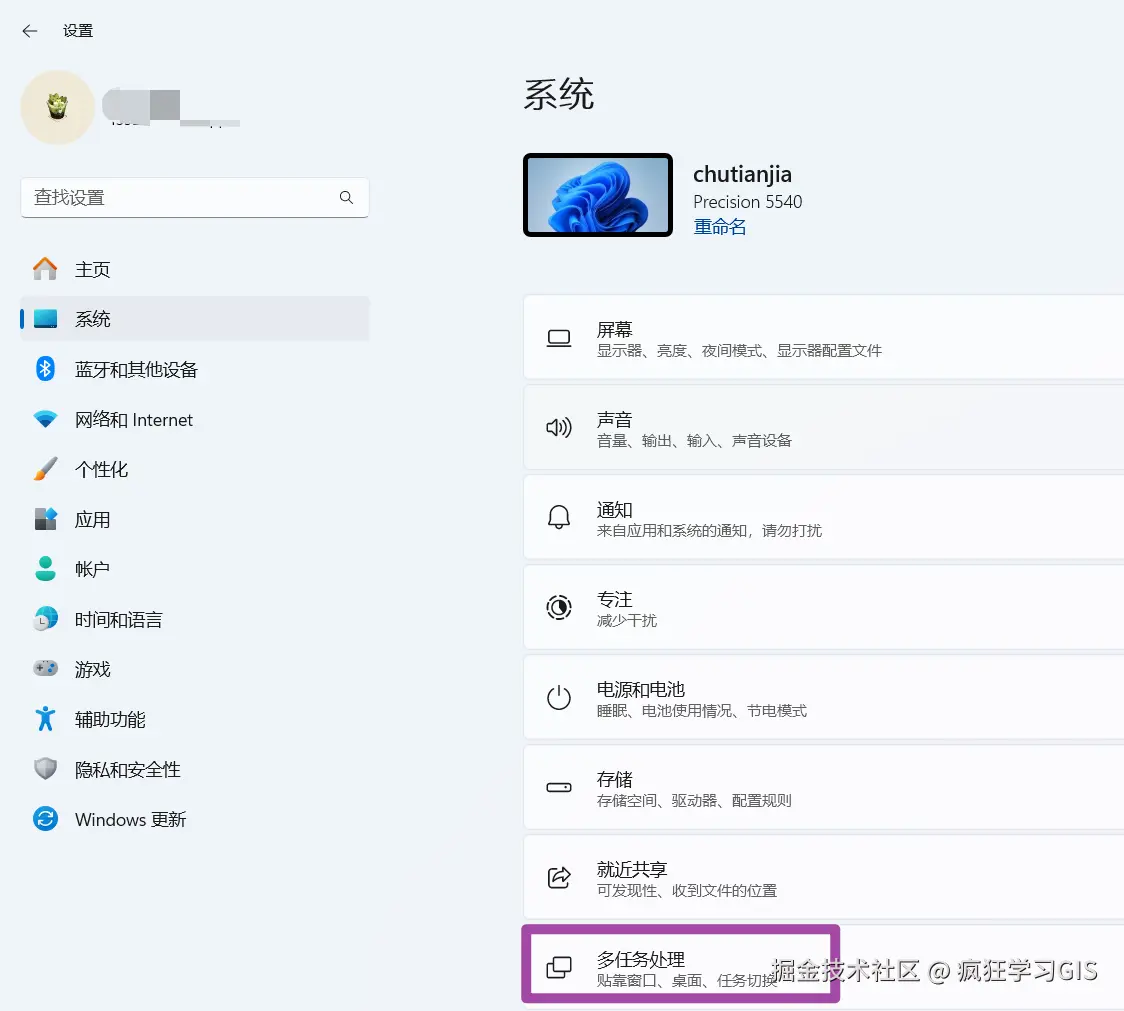Click the 就近共享 share icon
Image resolution: width=1124 pixels, height=1011 pixels.
(559, 878)
